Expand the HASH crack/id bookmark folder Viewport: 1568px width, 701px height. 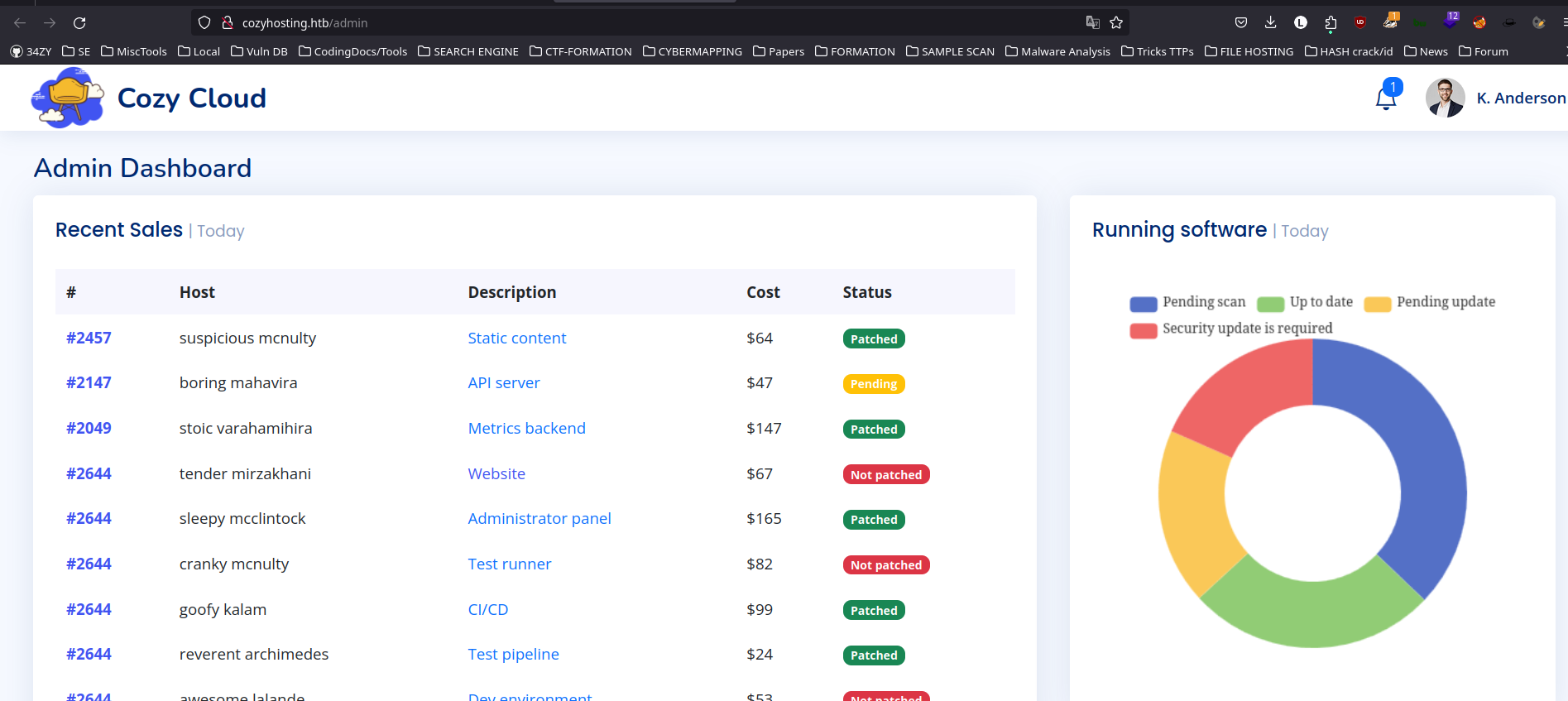click(1349, 51)
